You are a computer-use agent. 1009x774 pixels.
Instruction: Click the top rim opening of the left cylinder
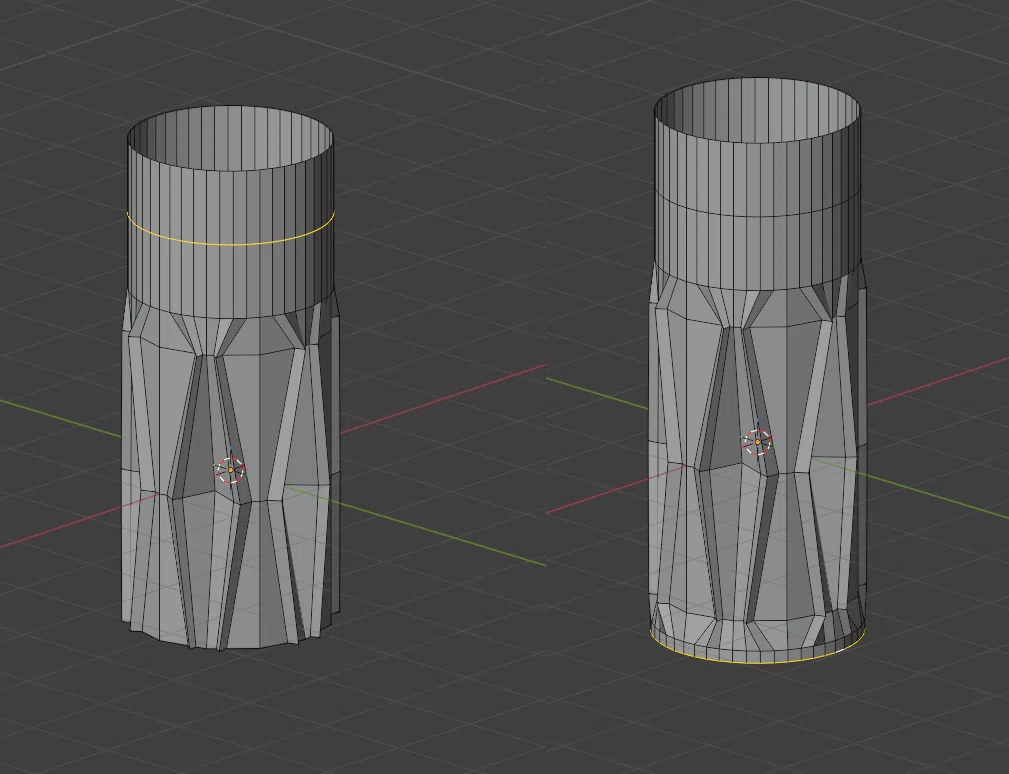click(230, 138)
